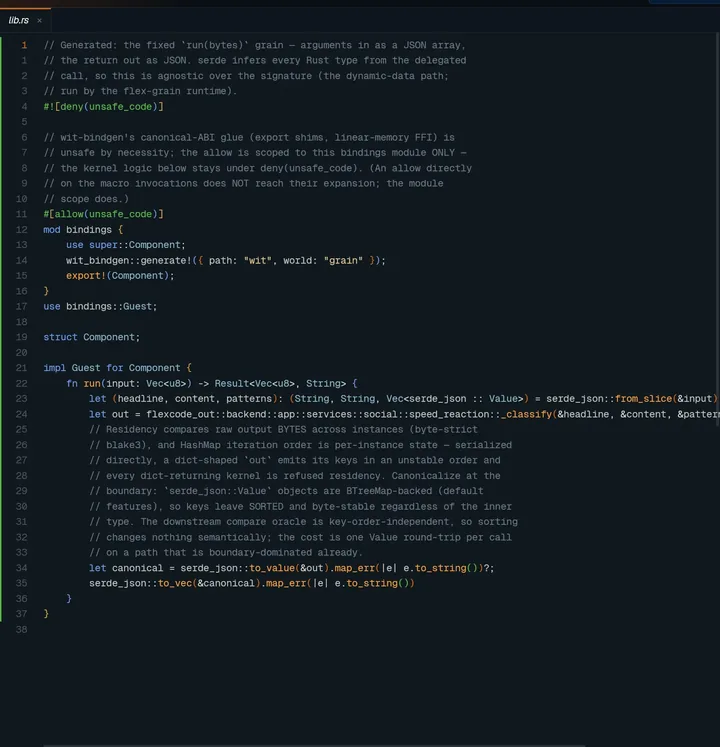Click the canonical variable in the let statement
Image resolution: width=720 pixels, height=747 pixels.
point(137,568)
